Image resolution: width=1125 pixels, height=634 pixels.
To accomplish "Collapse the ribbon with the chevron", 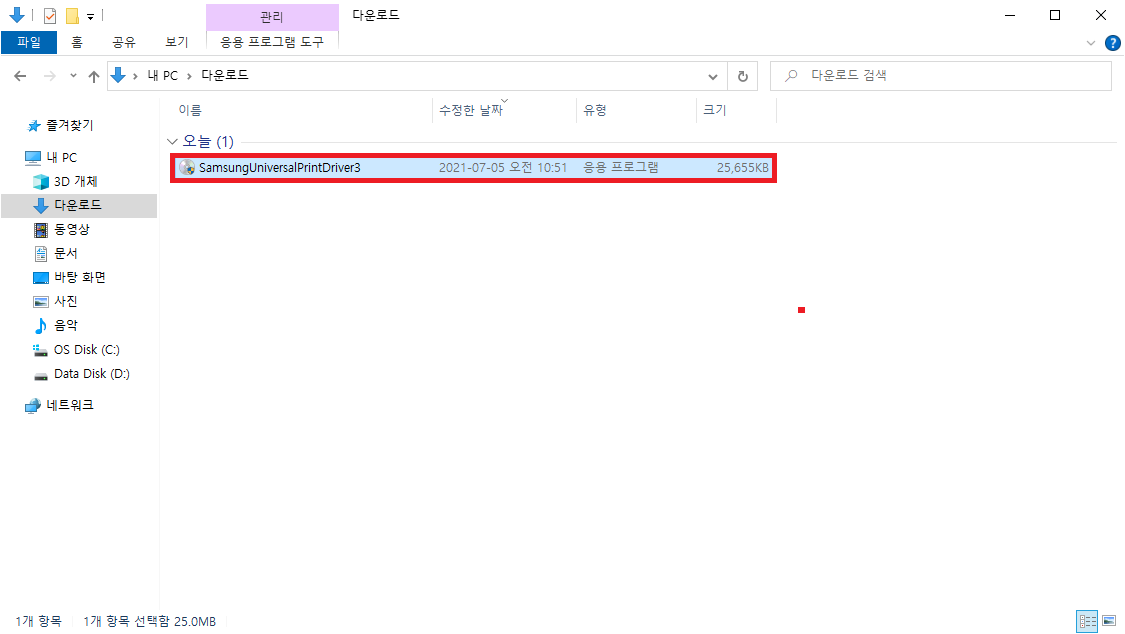I will (1091, 43).
